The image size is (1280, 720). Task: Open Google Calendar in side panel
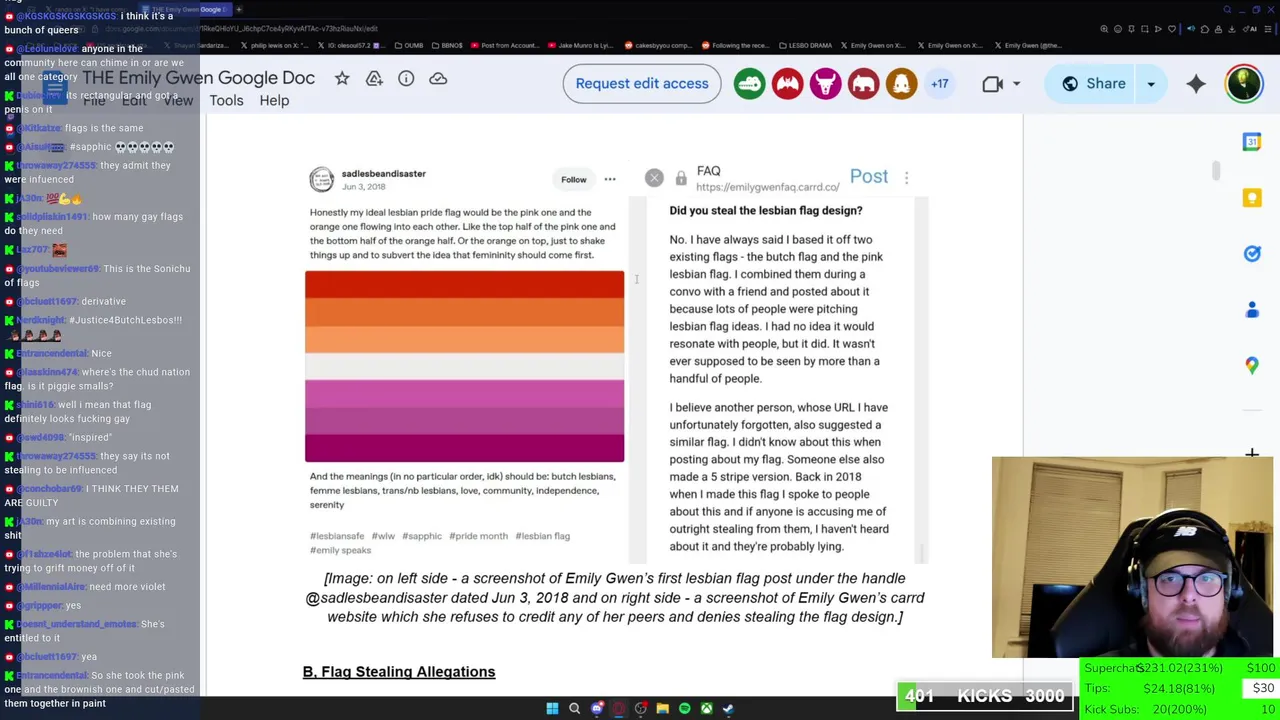[1252, 142]
